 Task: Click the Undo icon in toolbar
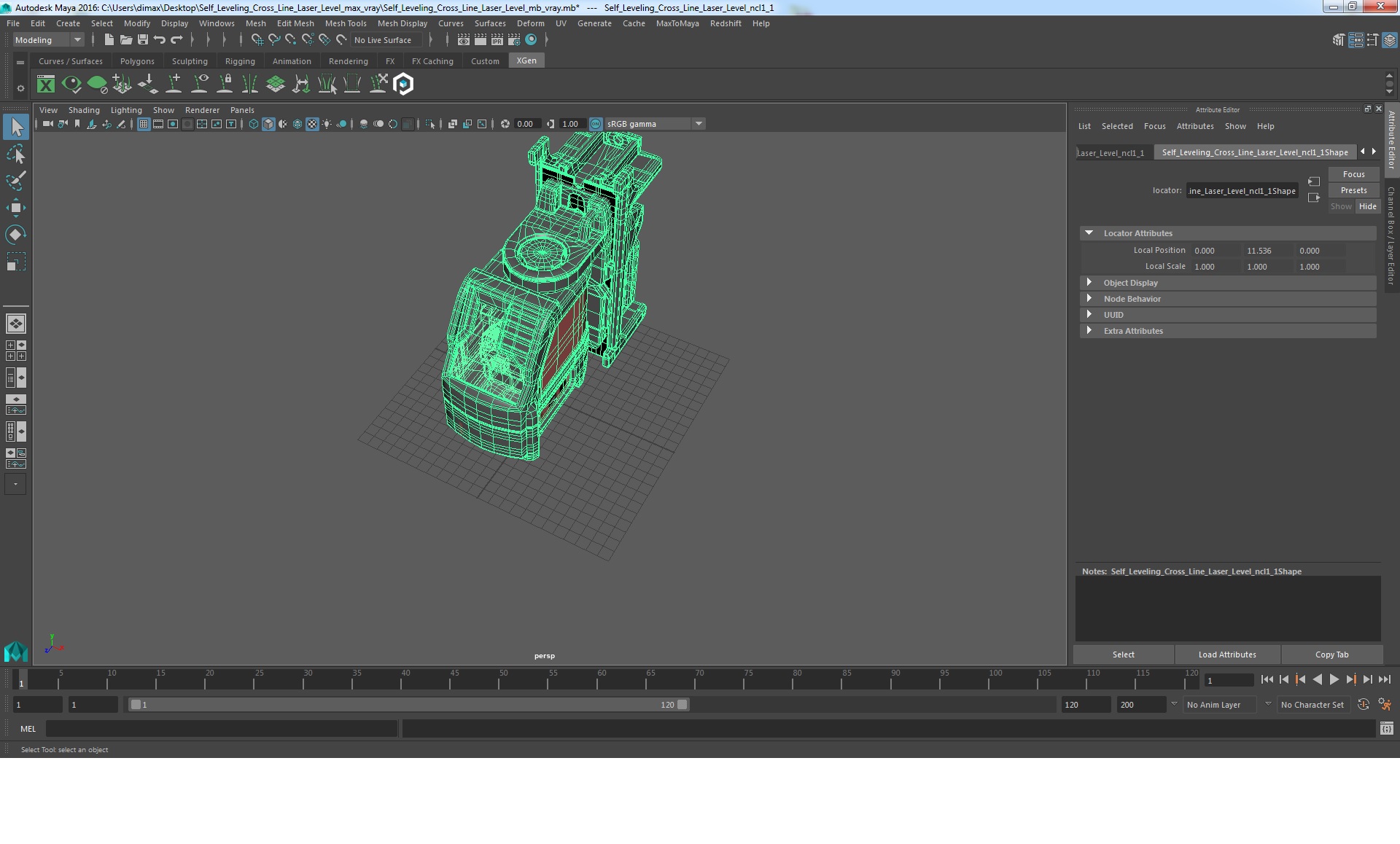160,40
